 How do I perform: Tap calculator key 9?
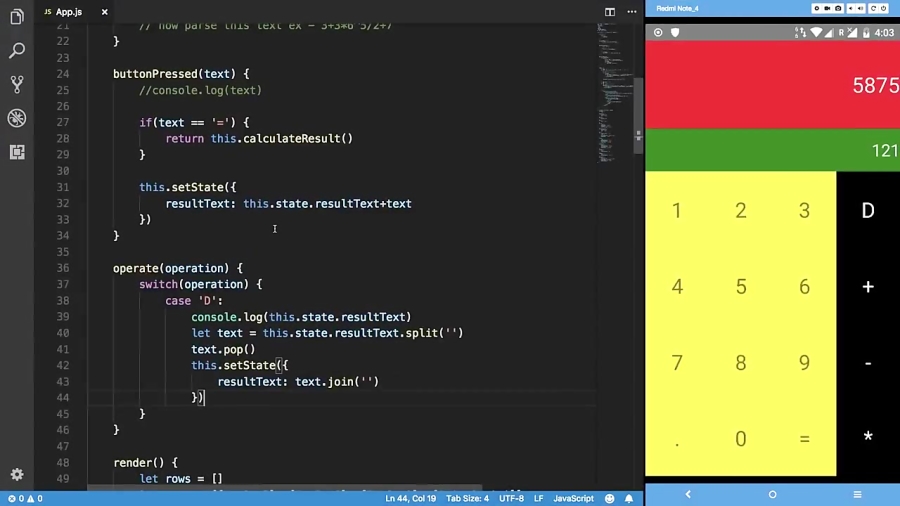(804, 363)
